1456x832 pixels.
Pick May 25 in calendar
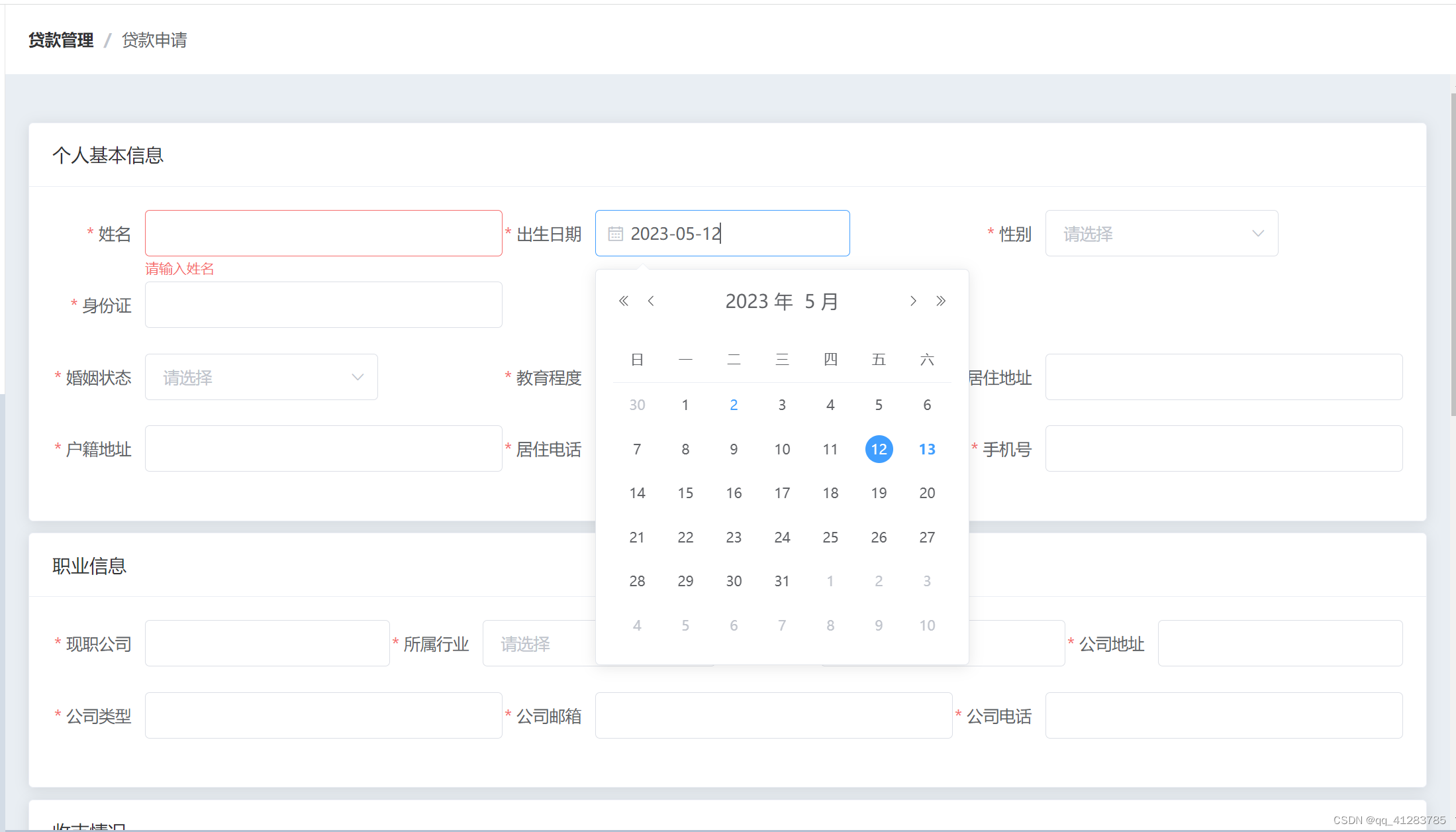tap(830, 537)
